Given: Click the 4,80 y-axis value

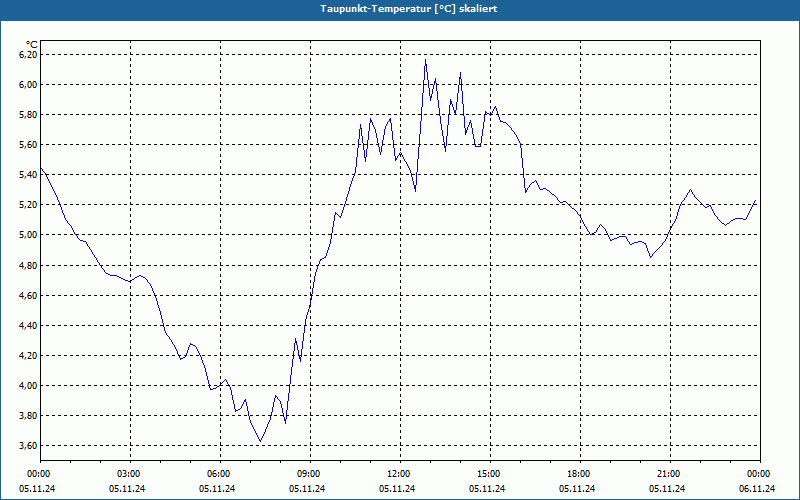Looking at the screenshot, I should click(29, 265).
